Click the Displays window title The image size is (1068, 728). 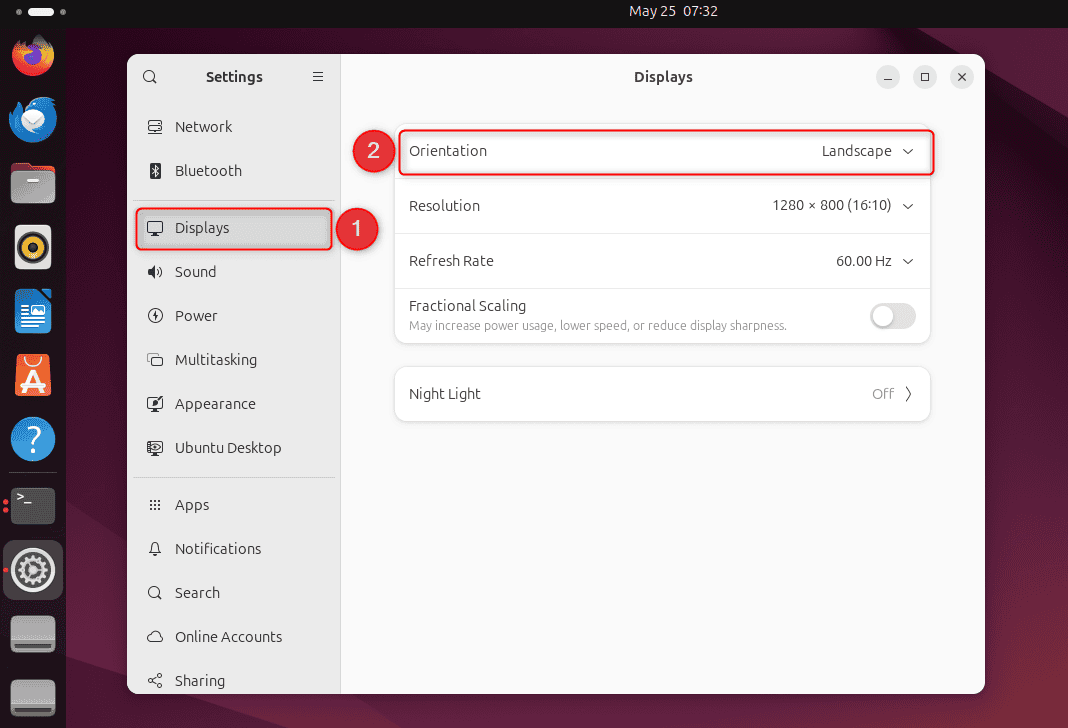tap(663, 77)
